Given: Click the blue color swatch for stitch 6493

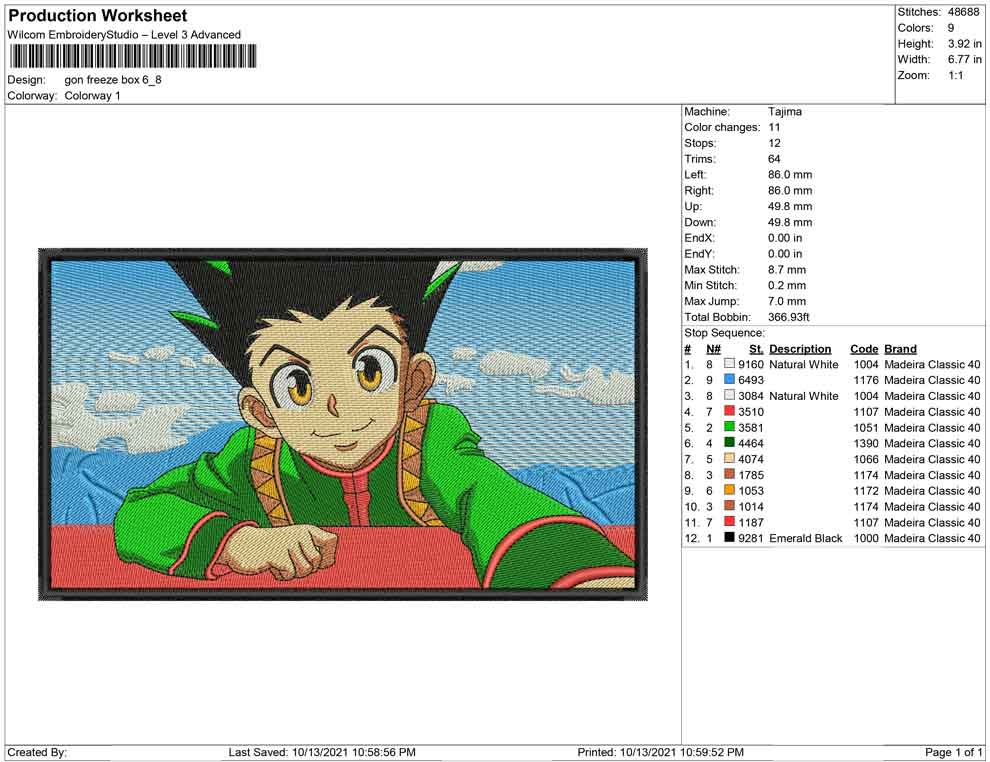Looking at the screenshot, I should (x=729, y=379).
